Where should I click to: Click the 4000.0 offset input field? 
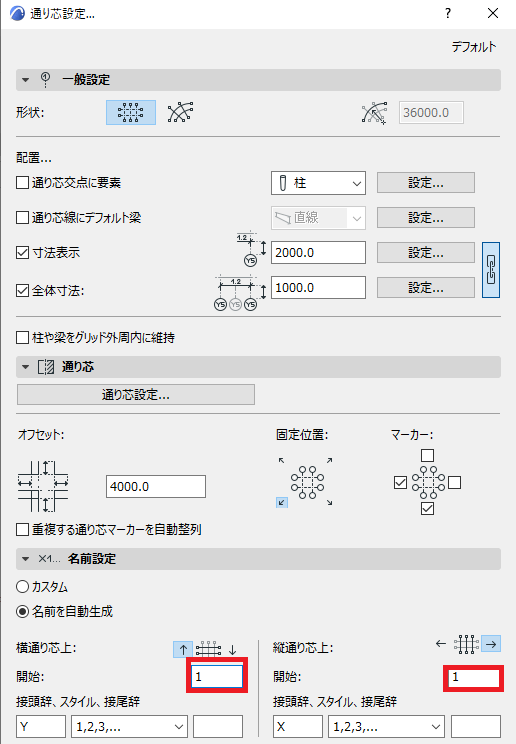[156, 486]
